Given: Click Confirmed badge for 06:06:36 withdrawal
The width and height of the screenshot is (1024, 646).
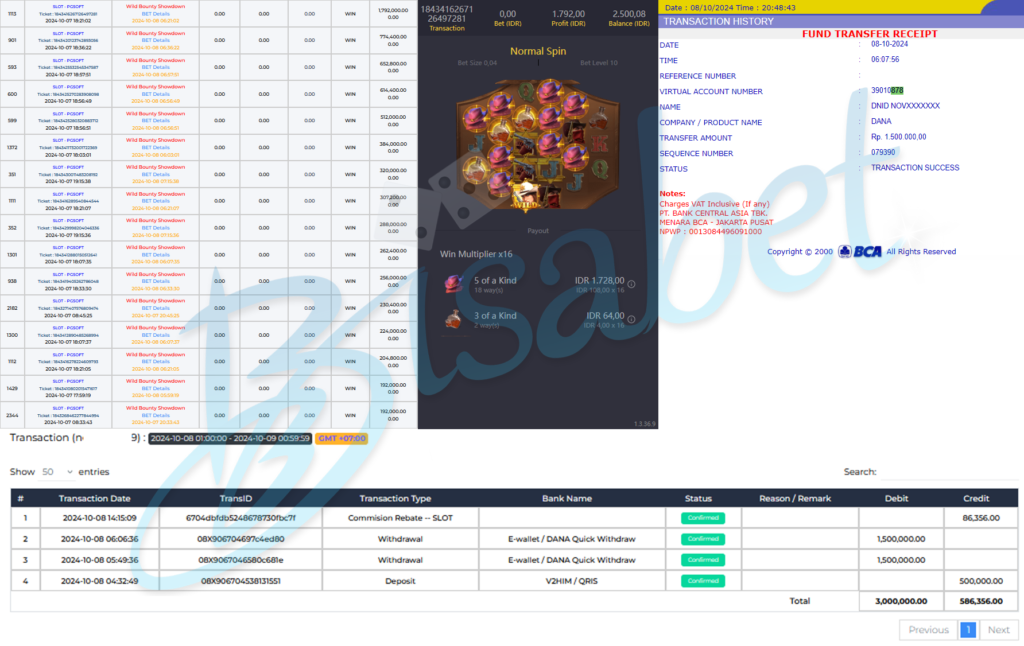Looking at the screenshot, I should click(703, 539).
